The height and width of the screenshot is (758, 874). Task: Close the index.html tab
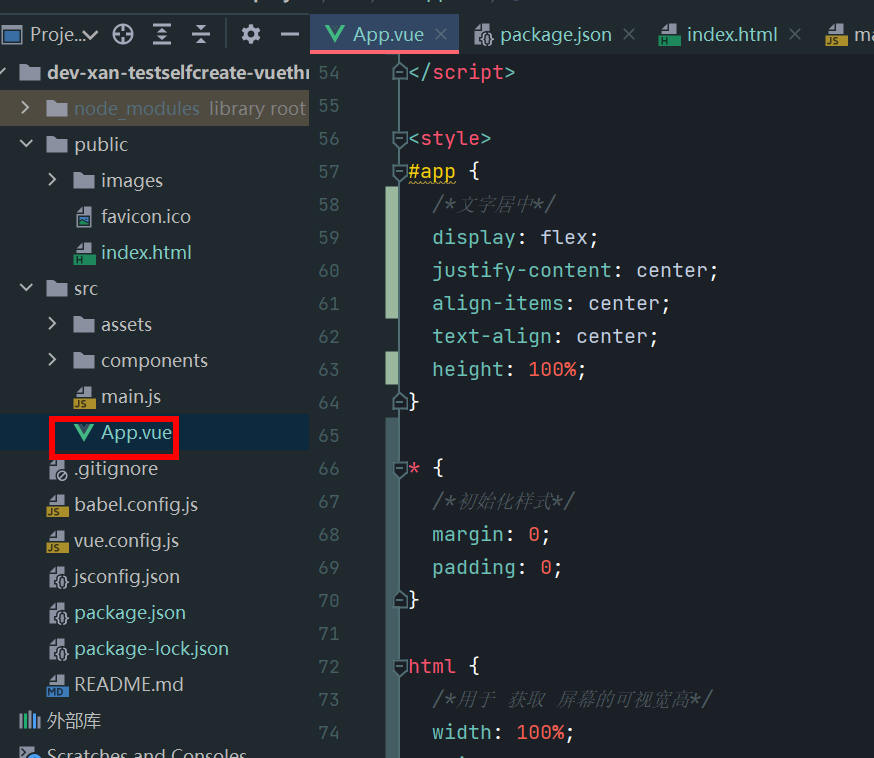pos(794,34)
